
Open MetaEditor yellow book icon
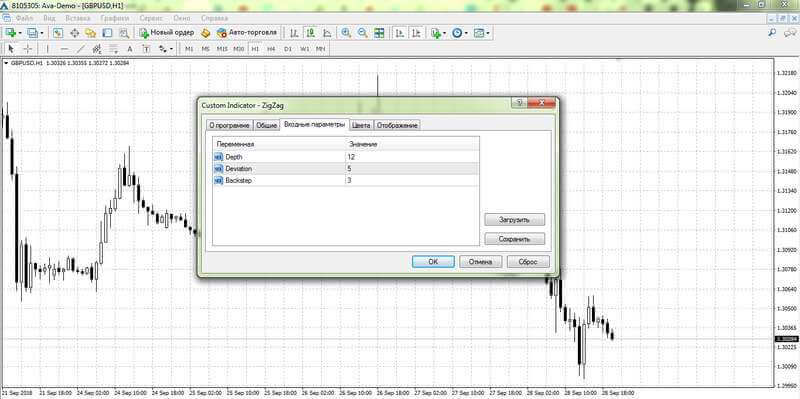point(206,33)
